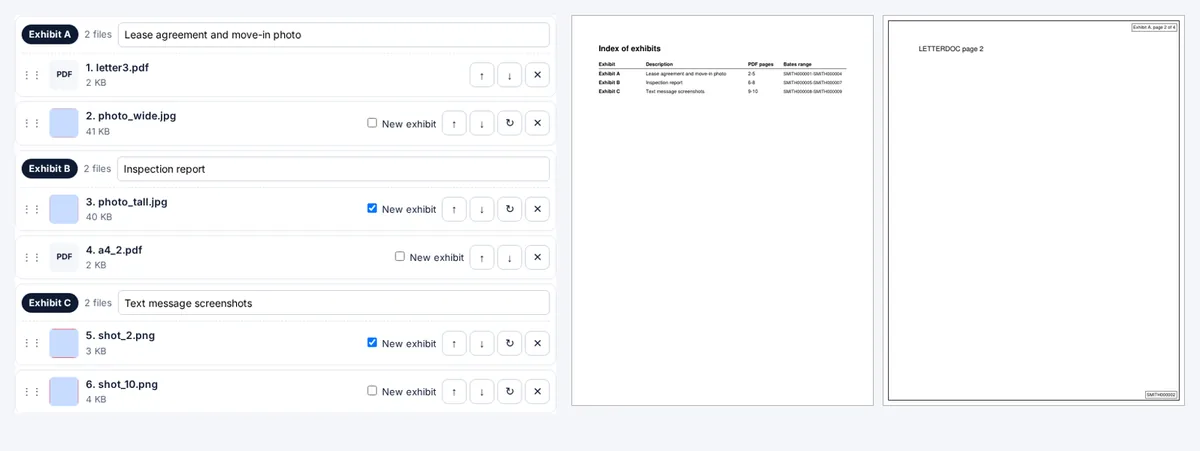Open the shot_2.png thumbnail
The width and height of the screenshot is (1200, 451).
point(64,343)
